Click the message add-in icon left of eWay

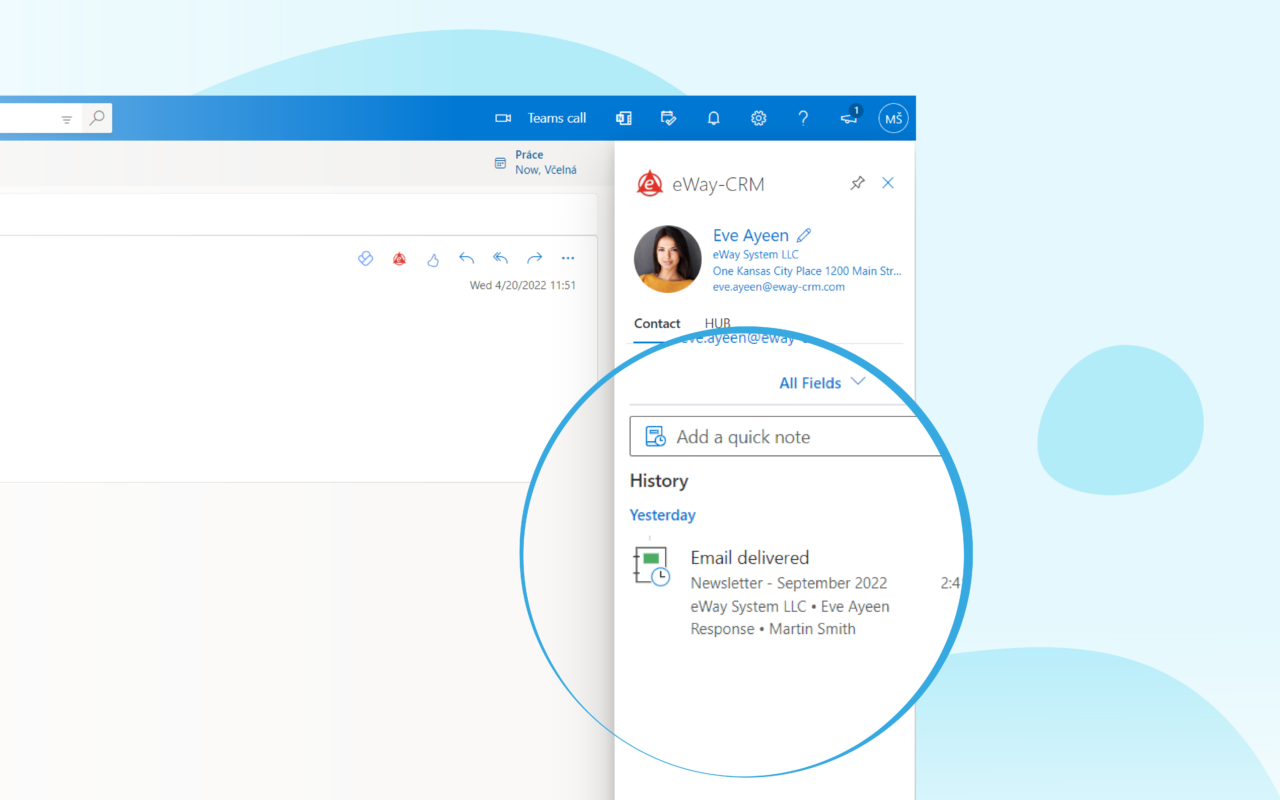pyautogui.click(x=365, y=259)
